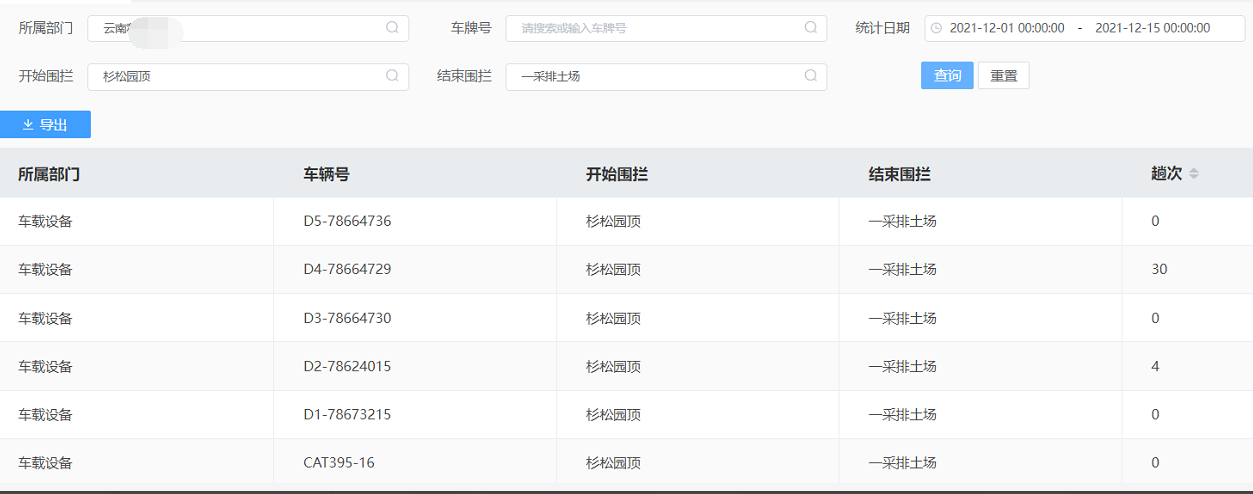The height and width of the screenshot is (494, 1253).
Task: Export data with 导出 button
Action: coord(45,125)
